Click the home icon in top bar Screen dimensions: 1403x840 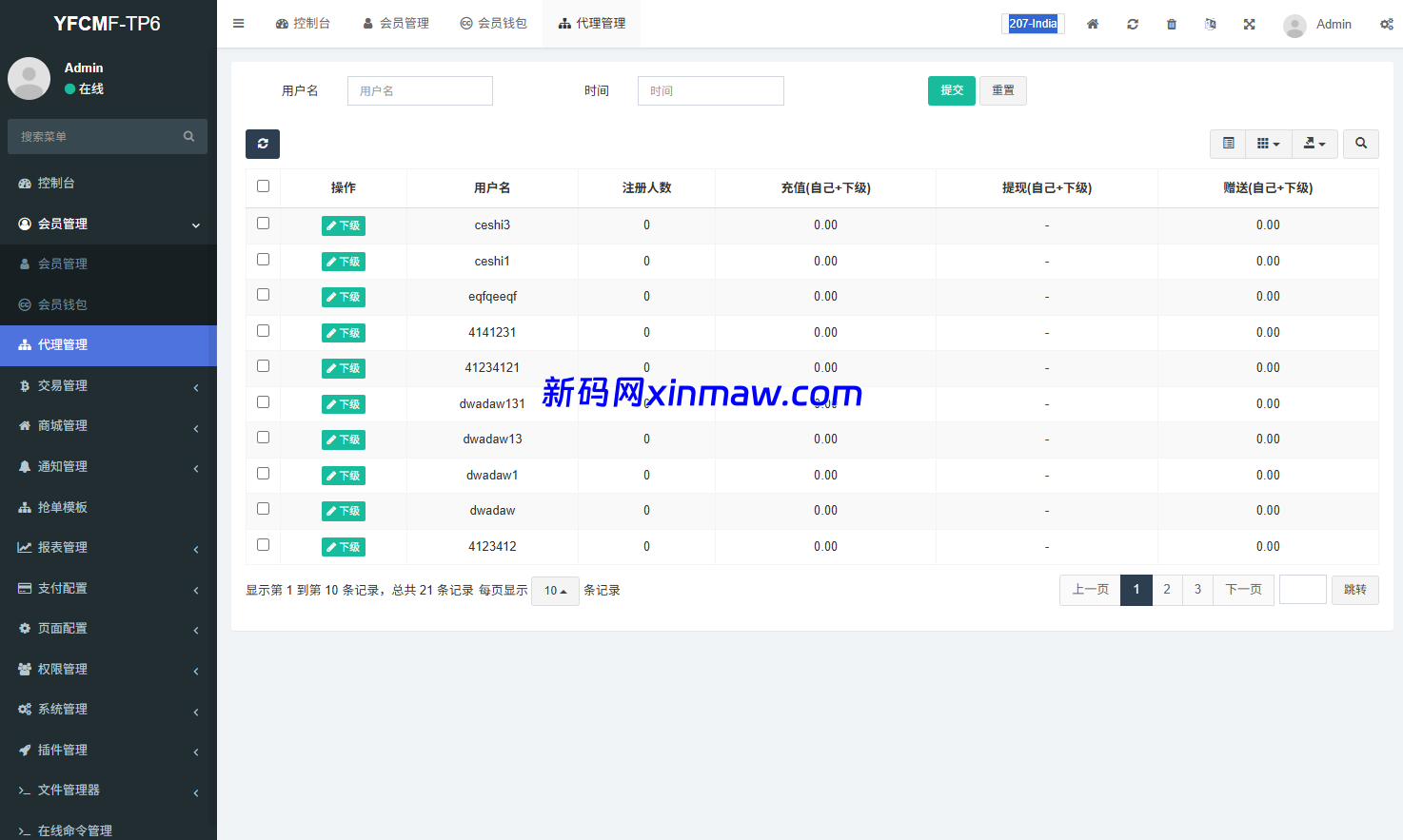tap(1093, 24)
